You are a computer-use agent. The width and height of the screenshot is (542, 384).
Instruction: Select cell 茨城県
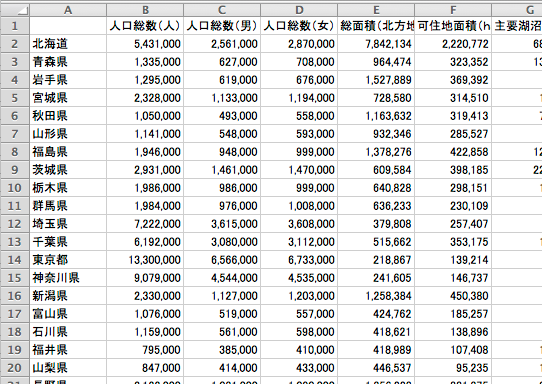coord(68,170)
